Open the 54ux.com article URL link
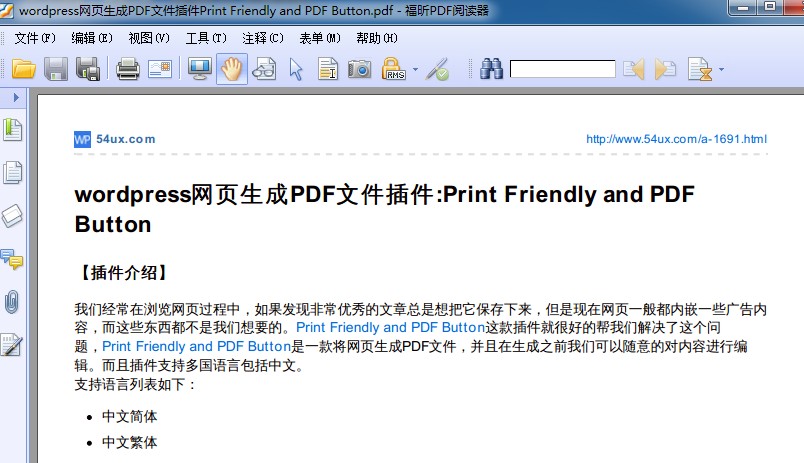 click(x=676, y=139)
